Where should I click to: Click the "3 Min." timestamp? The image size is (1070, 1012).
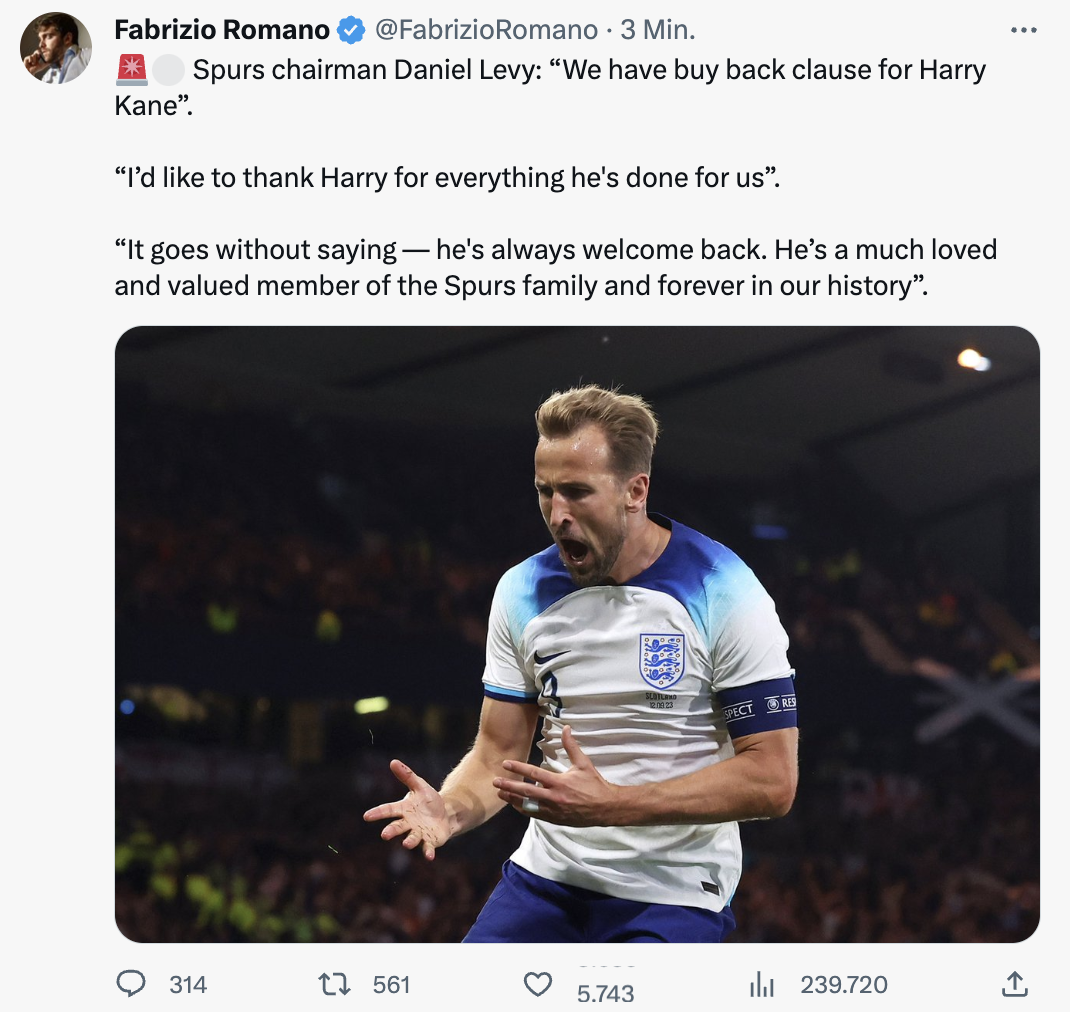pyautogui.click(x=657, y=31)
